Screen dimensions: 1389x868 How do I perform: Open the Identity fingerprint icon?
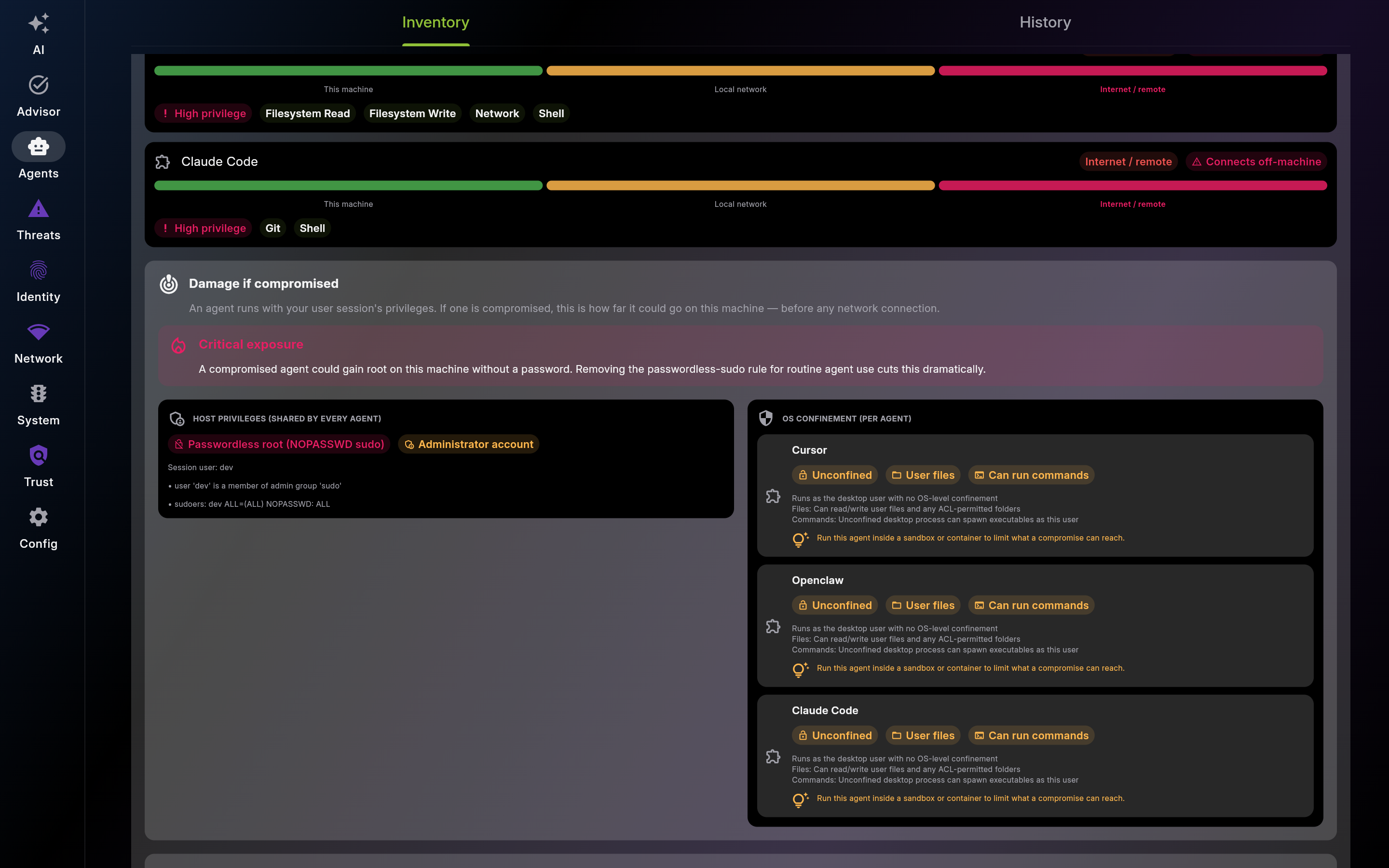(x=39, y=271)
